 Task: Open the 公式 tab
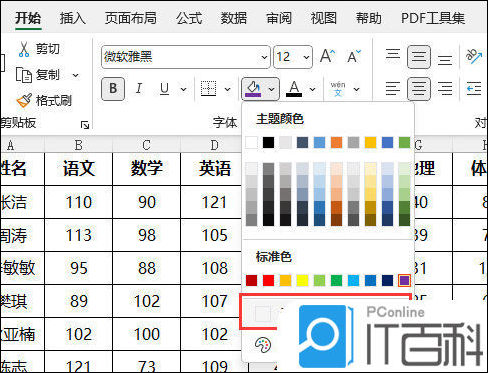pos(189,18)
